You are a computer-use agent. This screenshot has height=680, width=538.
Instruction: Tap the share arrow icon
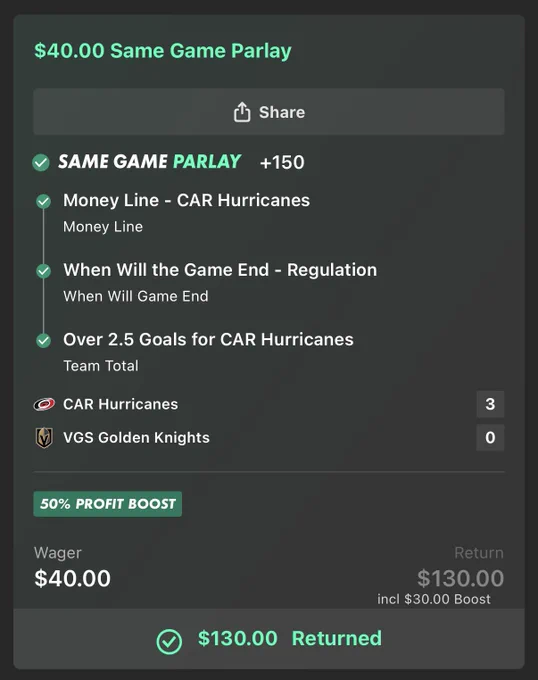[242, 112]
